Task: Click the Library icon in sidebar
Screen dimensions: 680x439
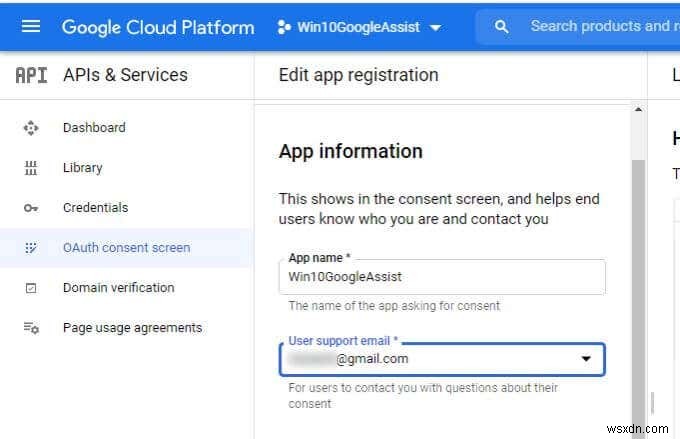Action: (31, 168)
